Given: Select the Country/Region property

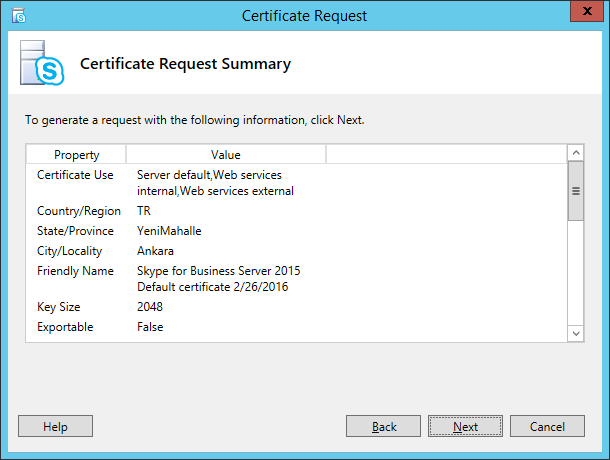Looking at the screenshot, I should point(79,211).
